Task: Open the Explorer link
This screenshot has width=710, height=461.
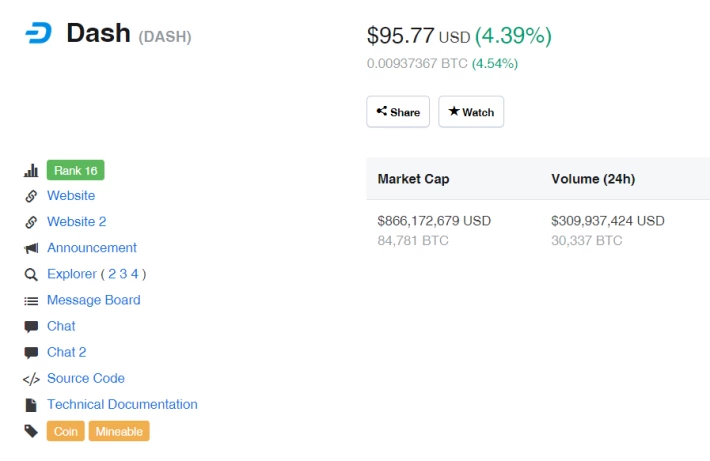Action: pyautogui.click(x=72, y=274)
